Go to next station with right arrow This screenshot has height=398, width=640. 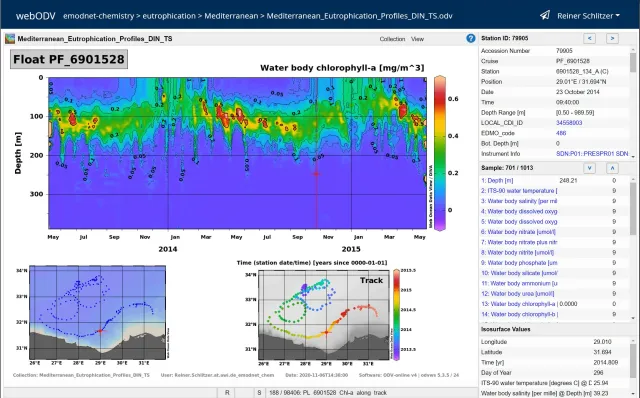coord(612,38)
